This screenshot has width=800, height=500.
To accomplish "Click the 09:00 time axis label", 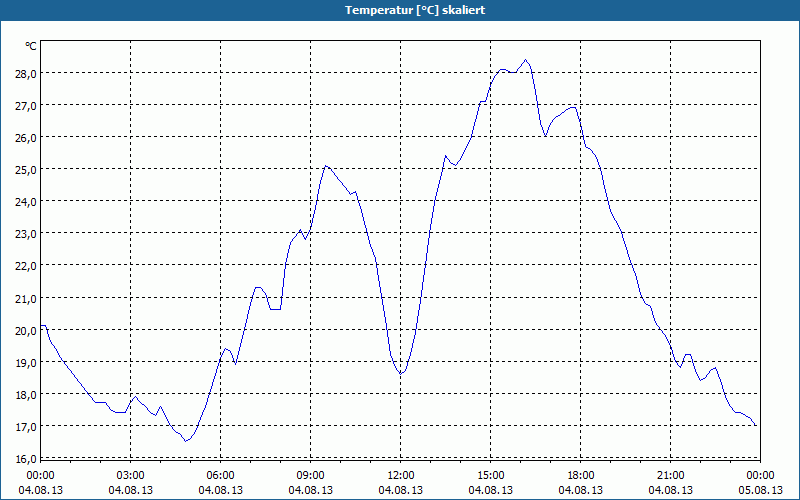I will coord(311,476).
